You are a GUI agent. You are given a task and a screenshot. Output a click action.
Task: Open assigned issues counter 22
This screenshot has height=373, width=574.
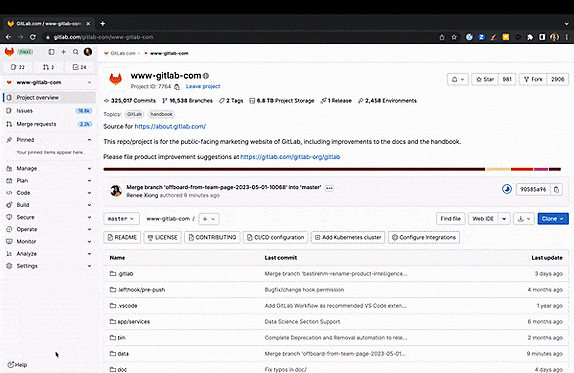click(x=18, y=67)
